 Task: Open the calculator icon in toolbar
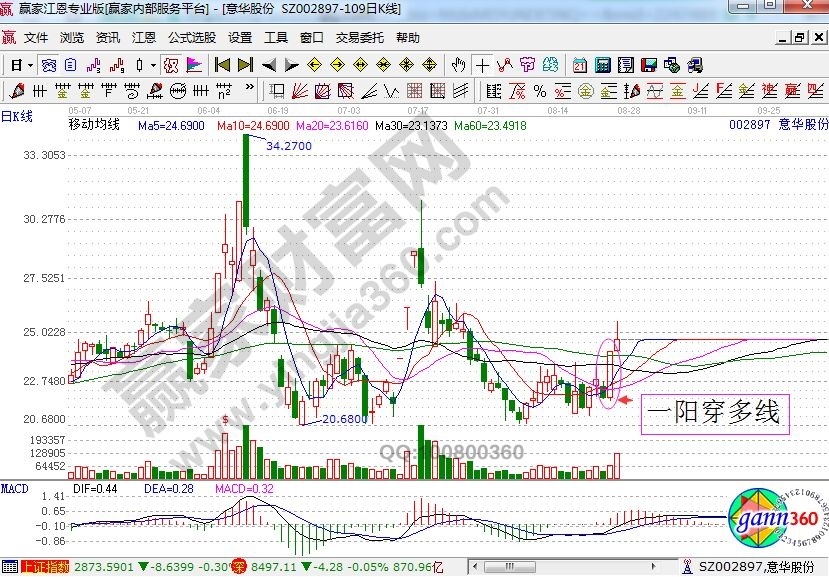coord(603,65)
